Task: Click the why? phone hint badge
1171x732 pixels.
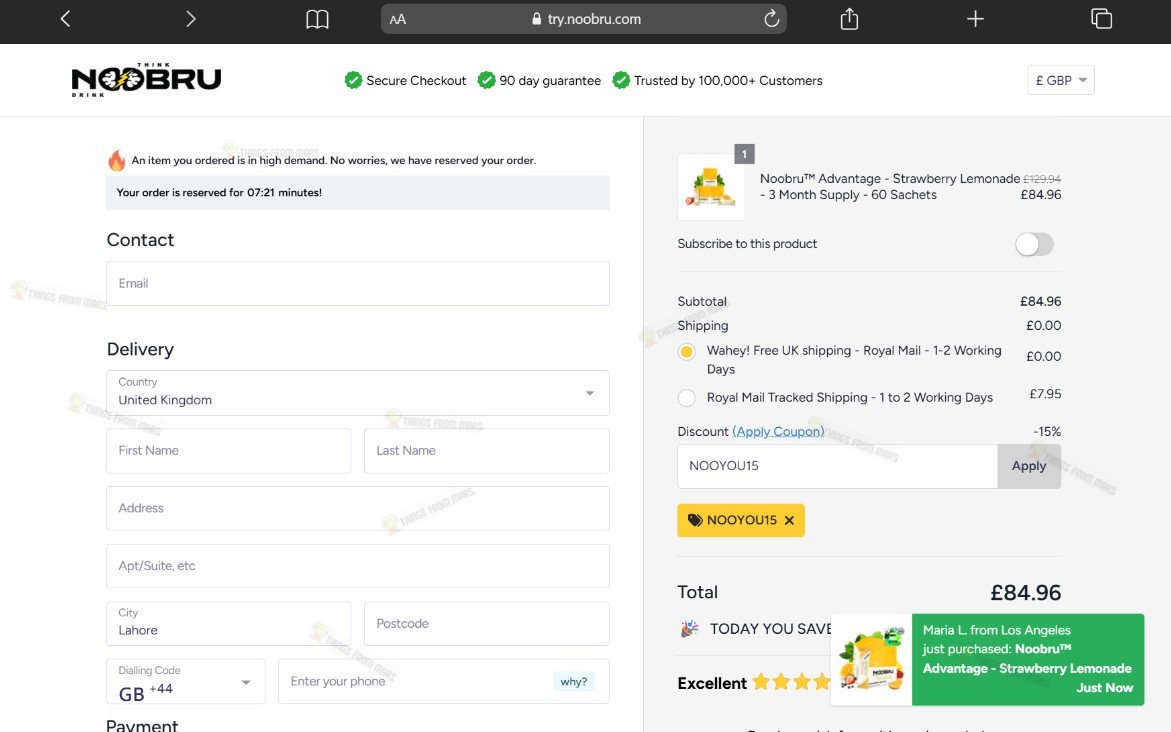Action: click(x=574, y=681)
